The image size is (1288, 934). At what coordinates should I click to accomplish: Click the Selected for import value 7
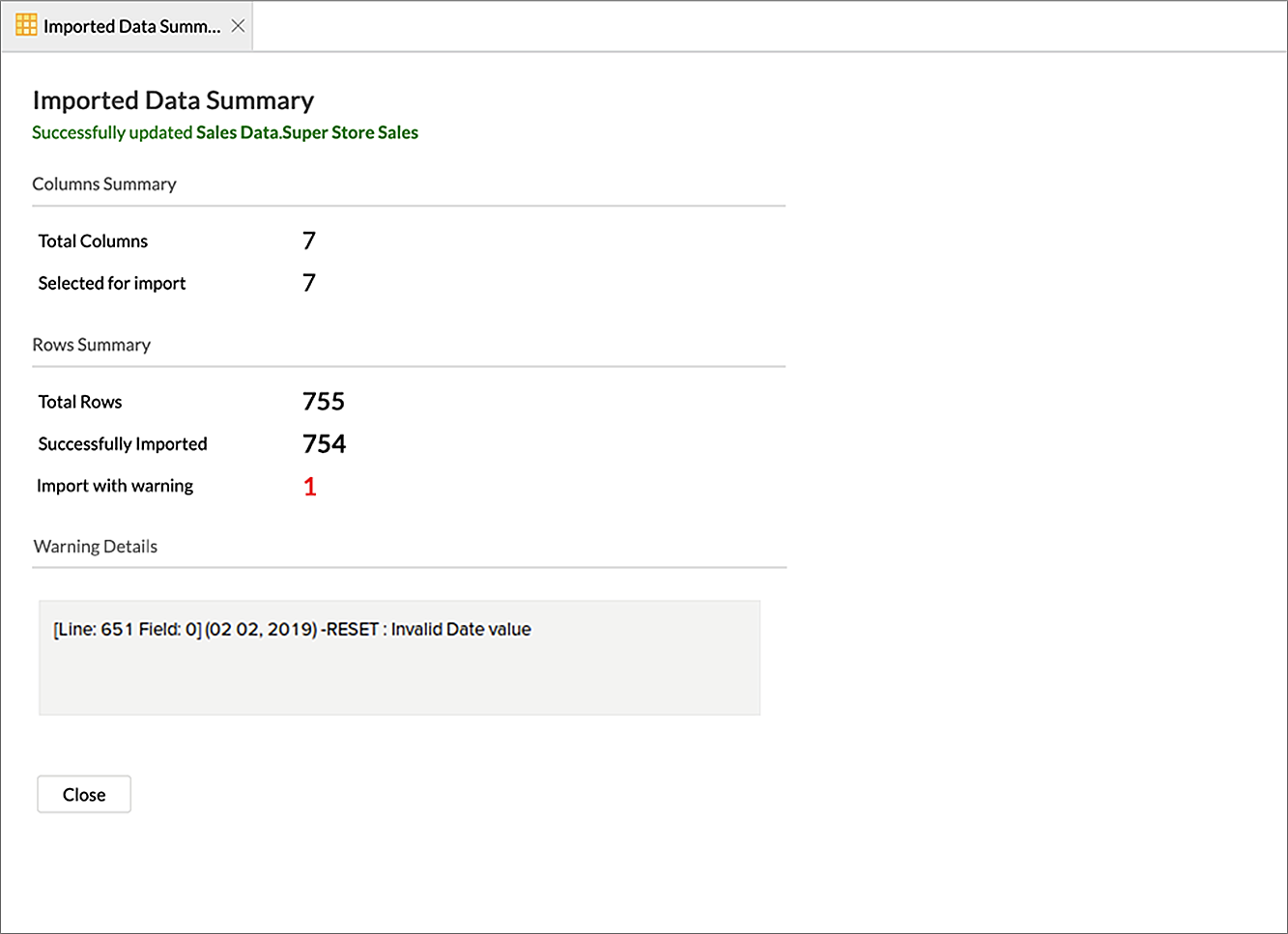[x=309, y=283]
